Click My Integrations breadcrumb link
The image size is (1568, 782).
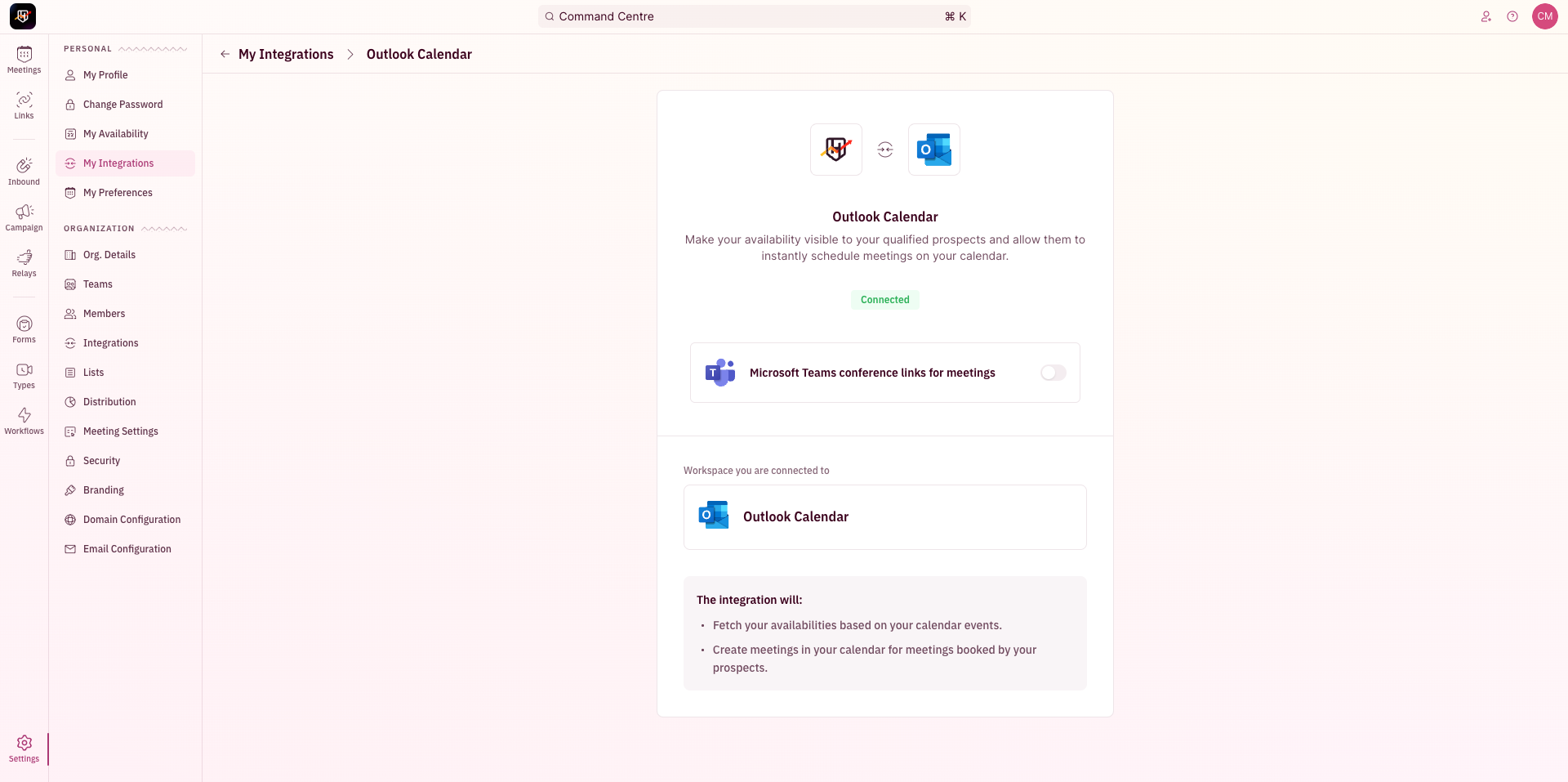click(286, 54)
